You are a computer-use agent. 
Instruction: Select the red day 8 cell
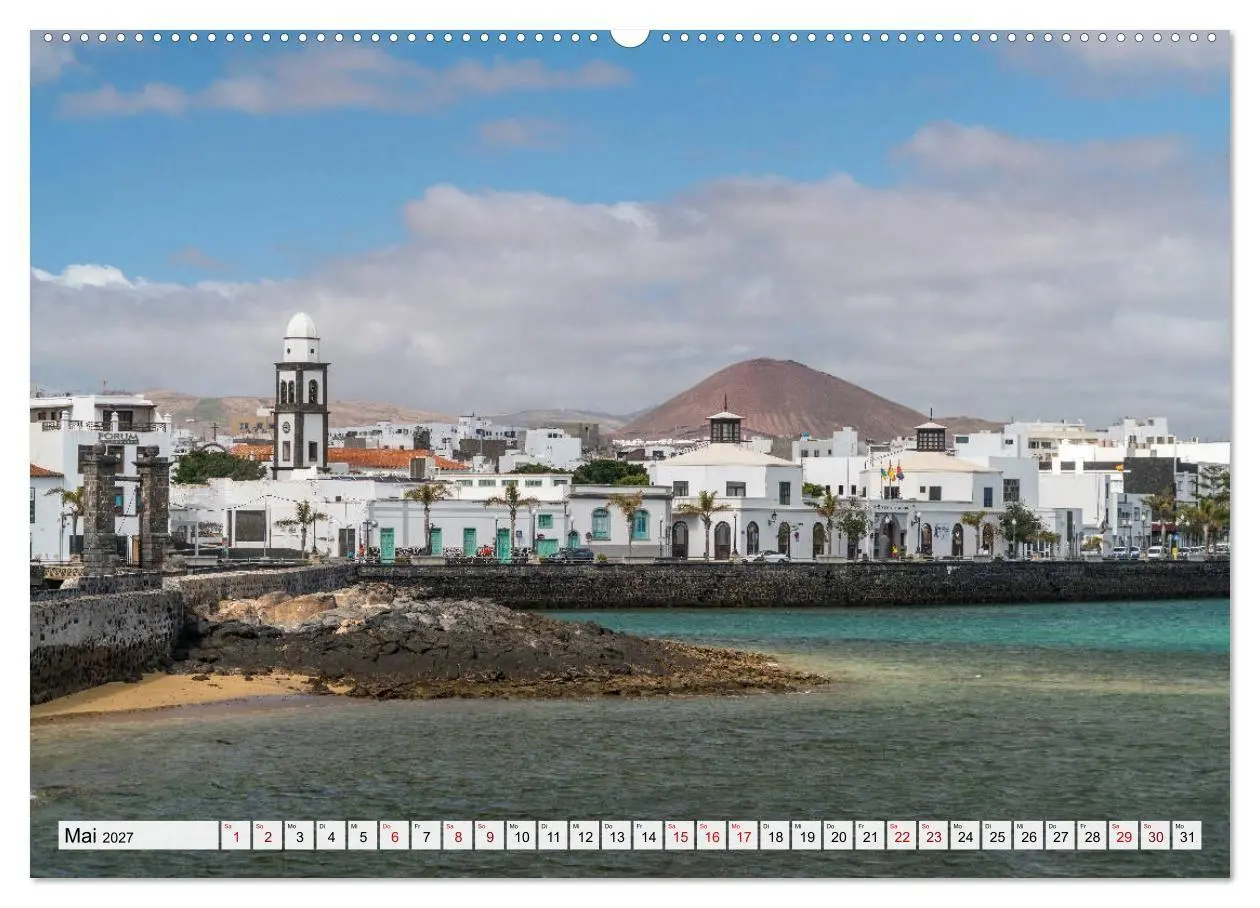[x=457, y=836]
